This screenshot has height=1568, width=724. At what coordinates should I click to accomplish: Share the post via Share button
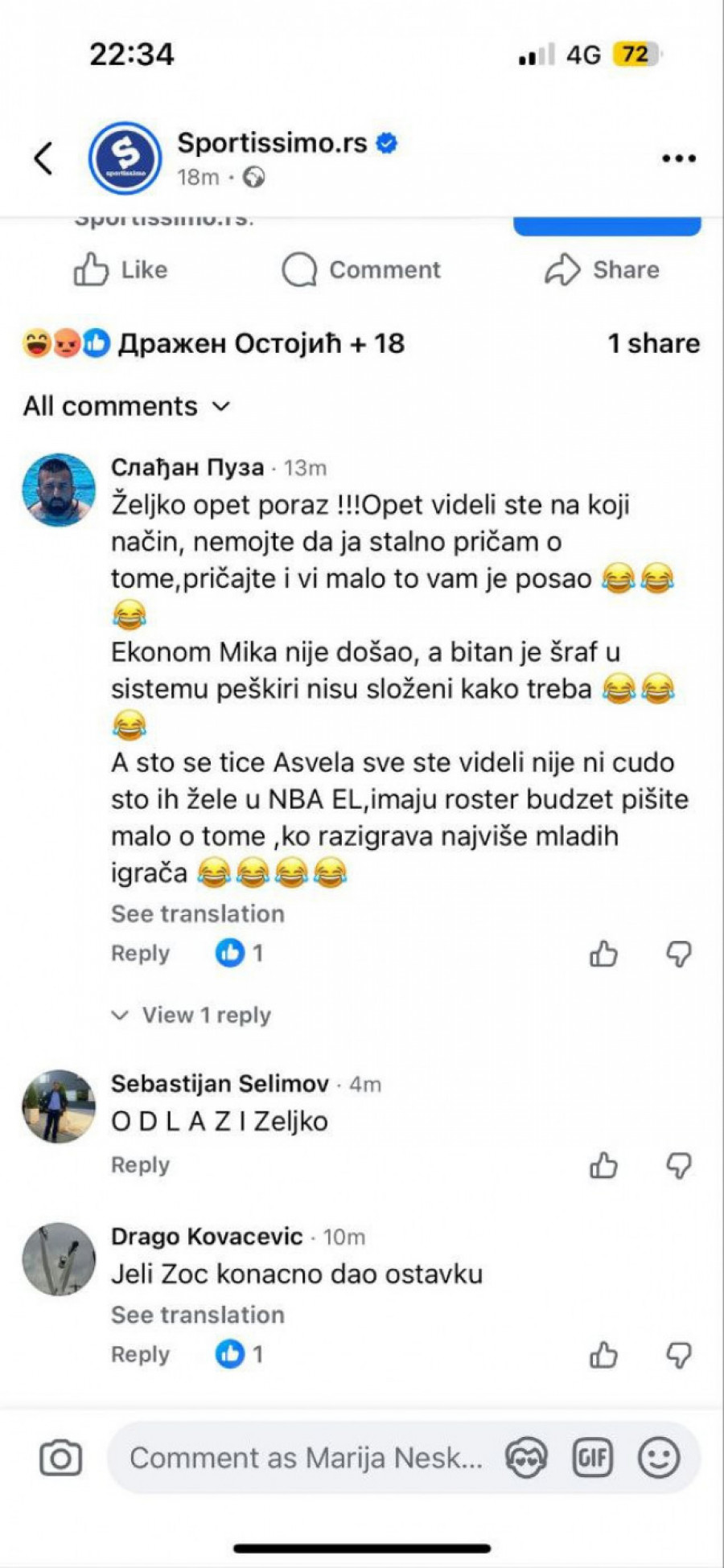(x=602, y=270)
